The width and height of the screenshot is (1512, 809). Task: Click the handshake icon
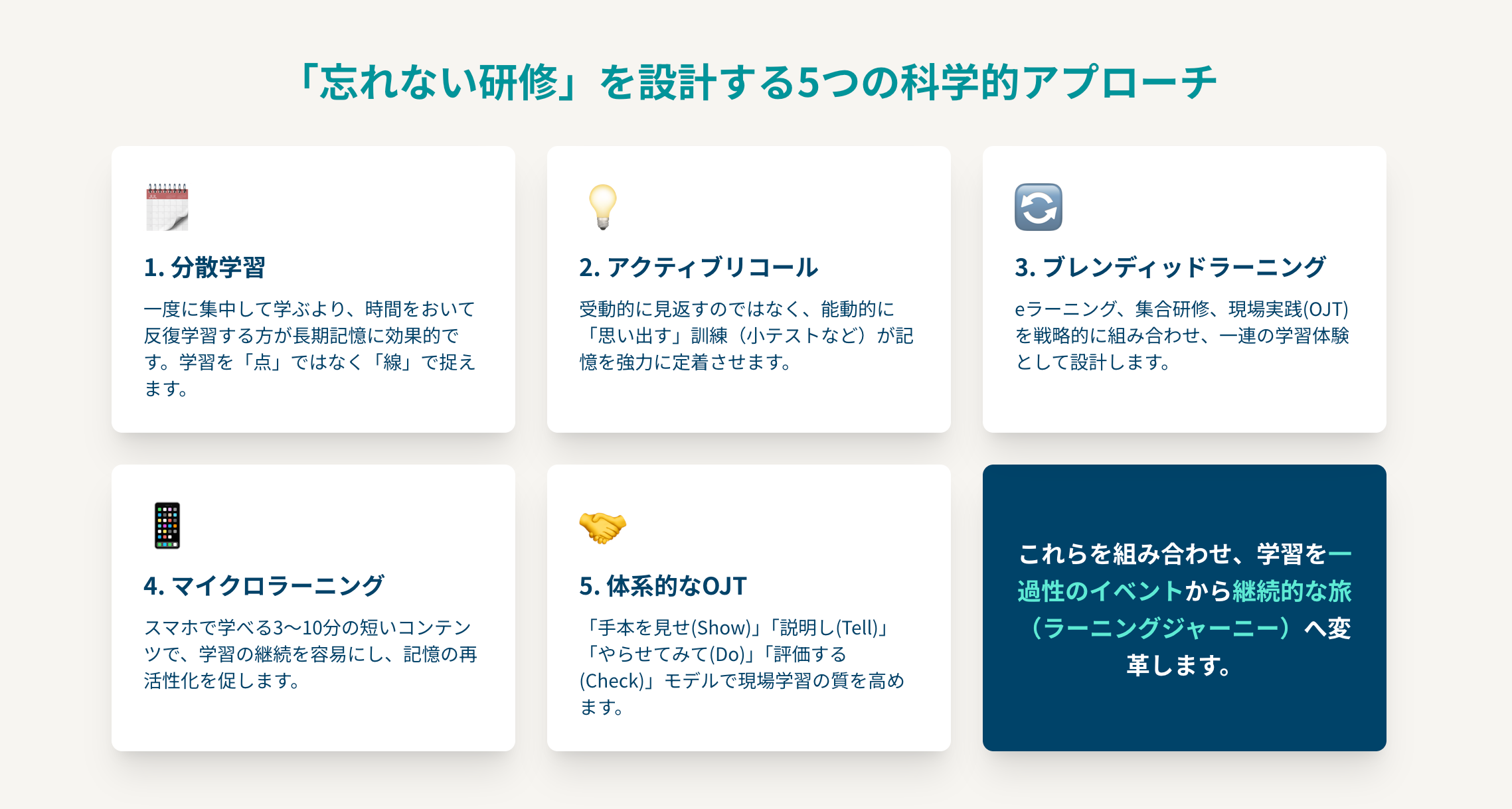(x=603, y=527)
